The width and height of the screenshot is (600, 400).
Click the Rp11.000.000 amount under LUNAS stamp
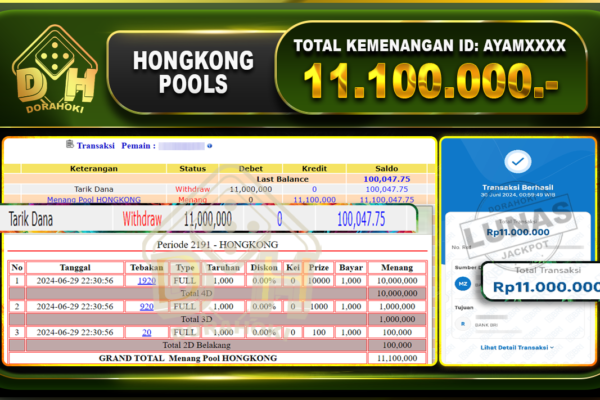tap(518, 232)
